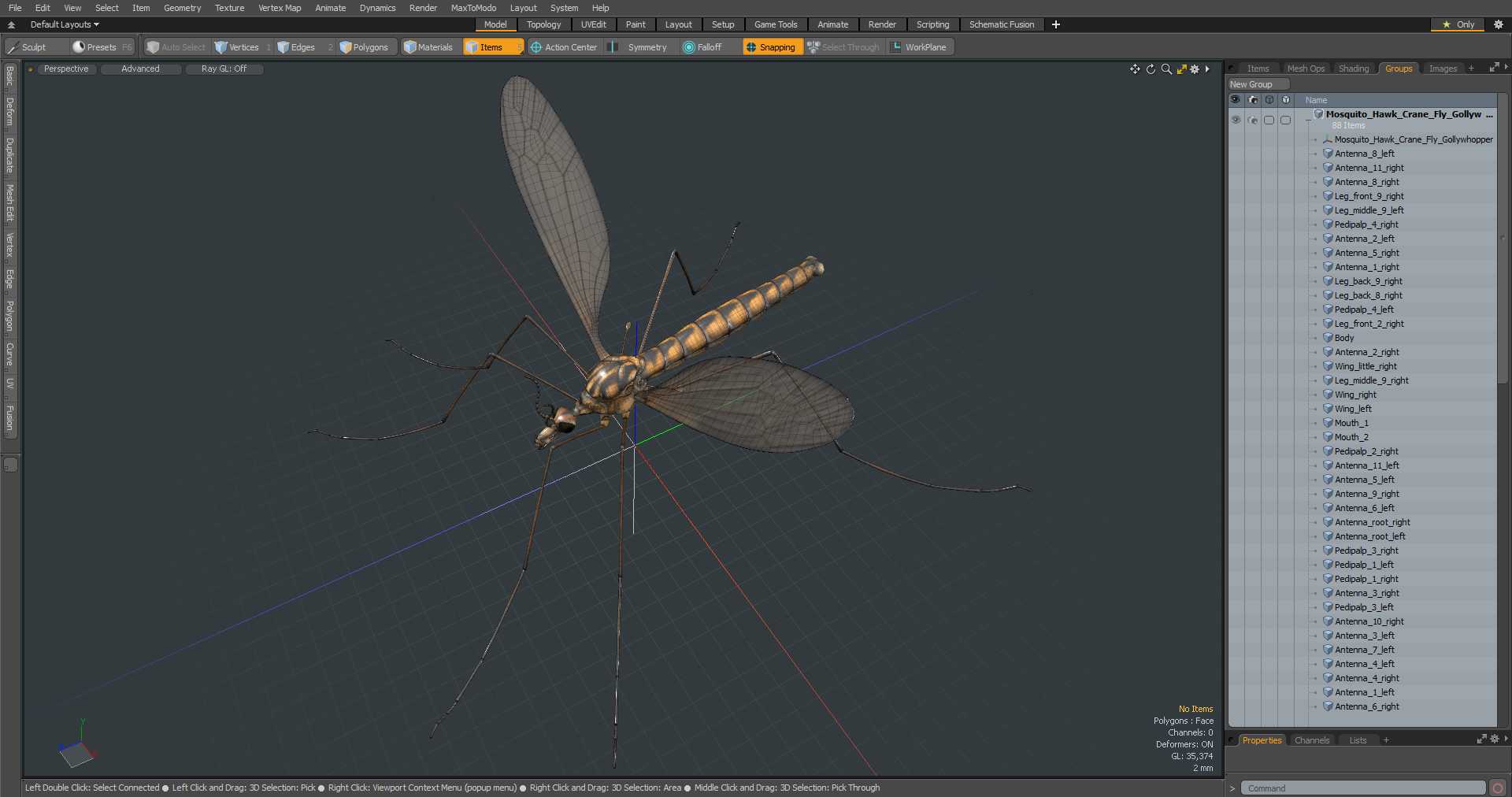Open layout settings gear at top right
The width and height of the screenshot is (1512, 797).
1498,24
